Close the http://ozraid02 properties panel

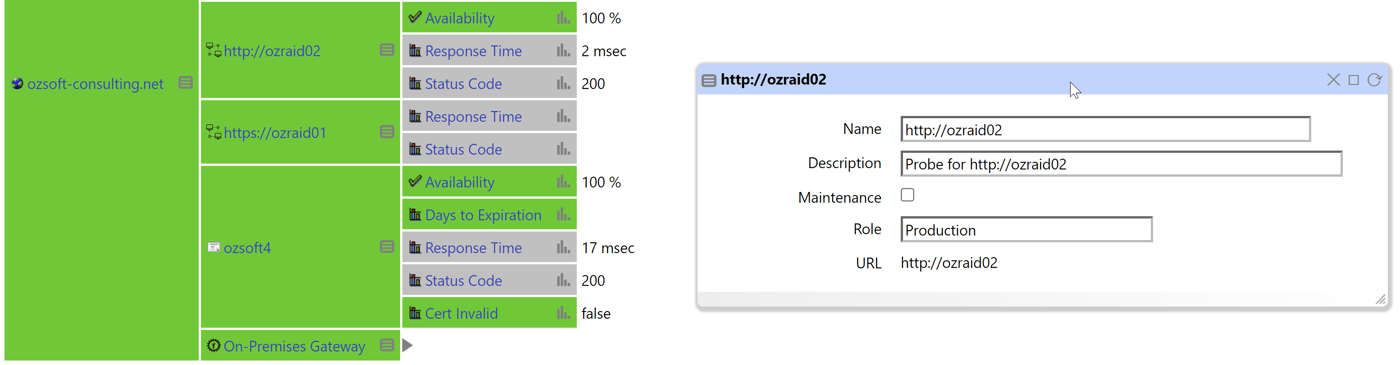1333,79
